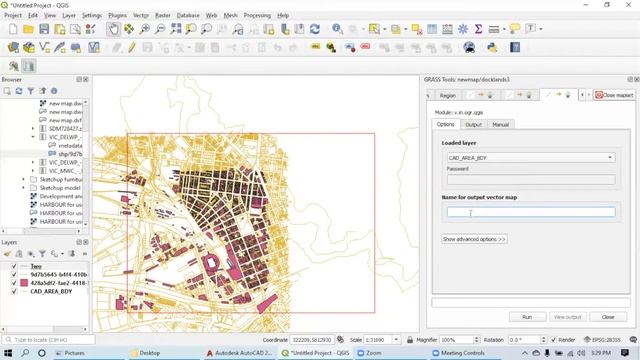The height and width of the screenshot is (360, 640).
Task: Click Close button in GRASS Tools
Action: [x=608, y=317]
